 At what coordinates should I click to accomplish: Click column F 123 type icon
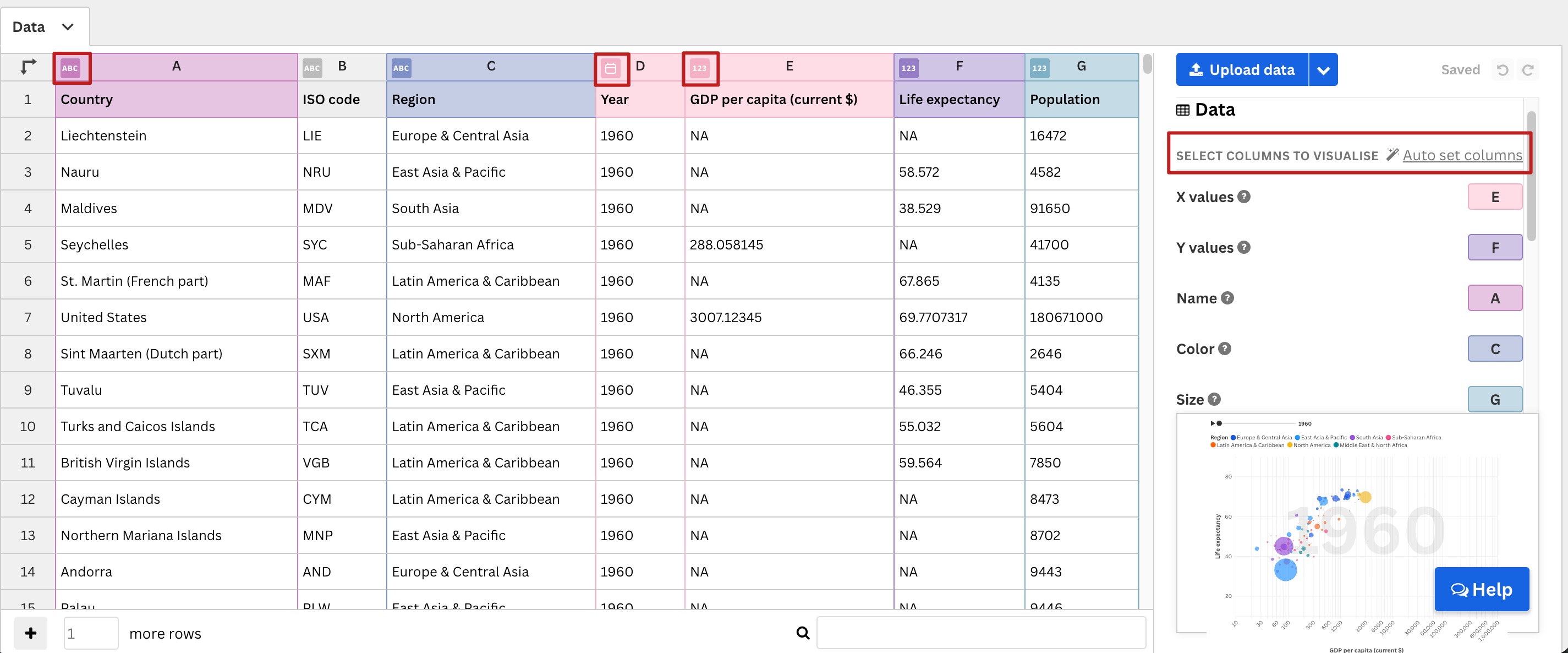908,68
